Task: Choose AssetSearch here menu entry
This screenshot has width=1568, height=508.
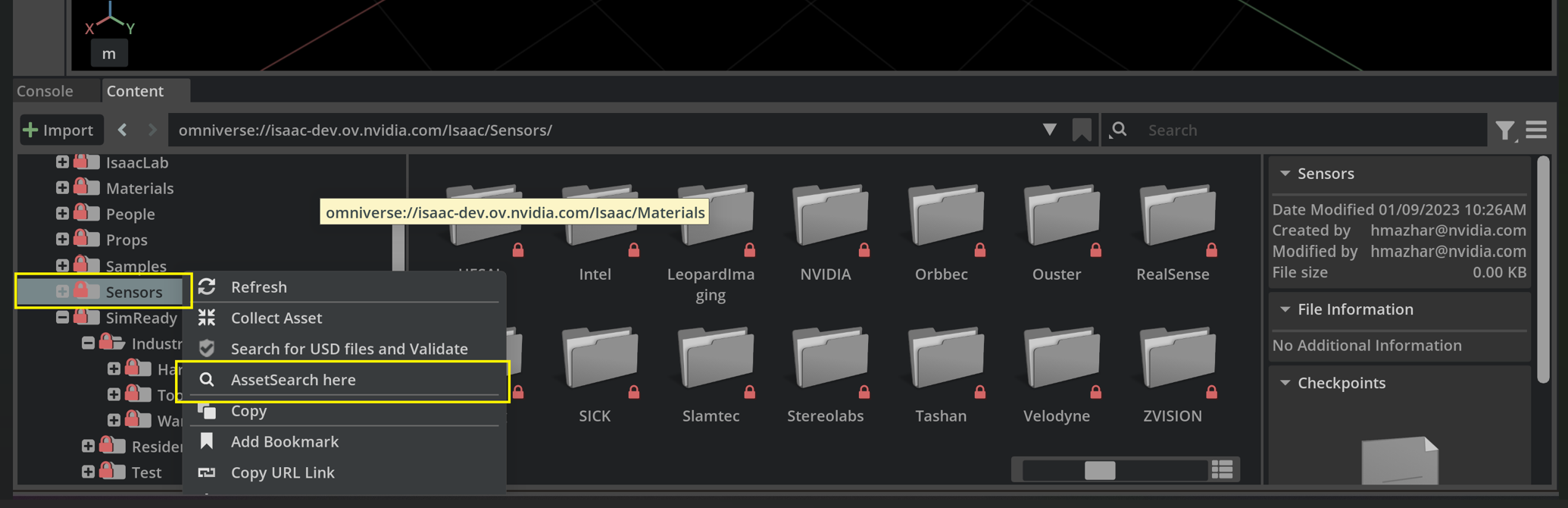Action: coord(343,380)
